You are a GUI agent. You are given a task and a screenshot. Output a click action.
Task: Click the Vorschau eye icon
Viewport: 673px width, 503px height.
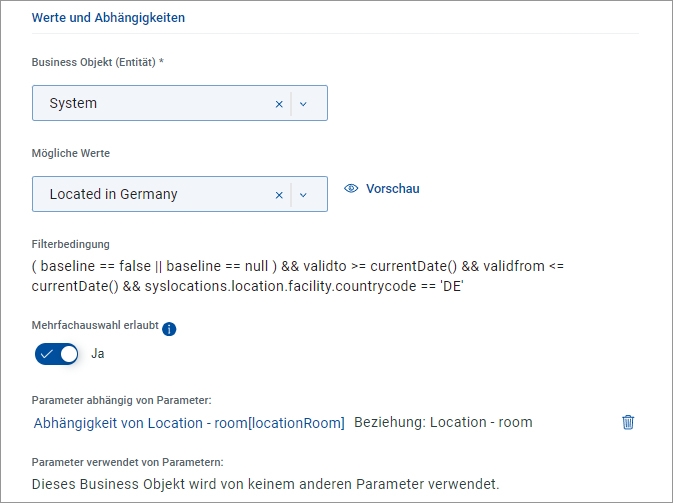tap(351, 188)
